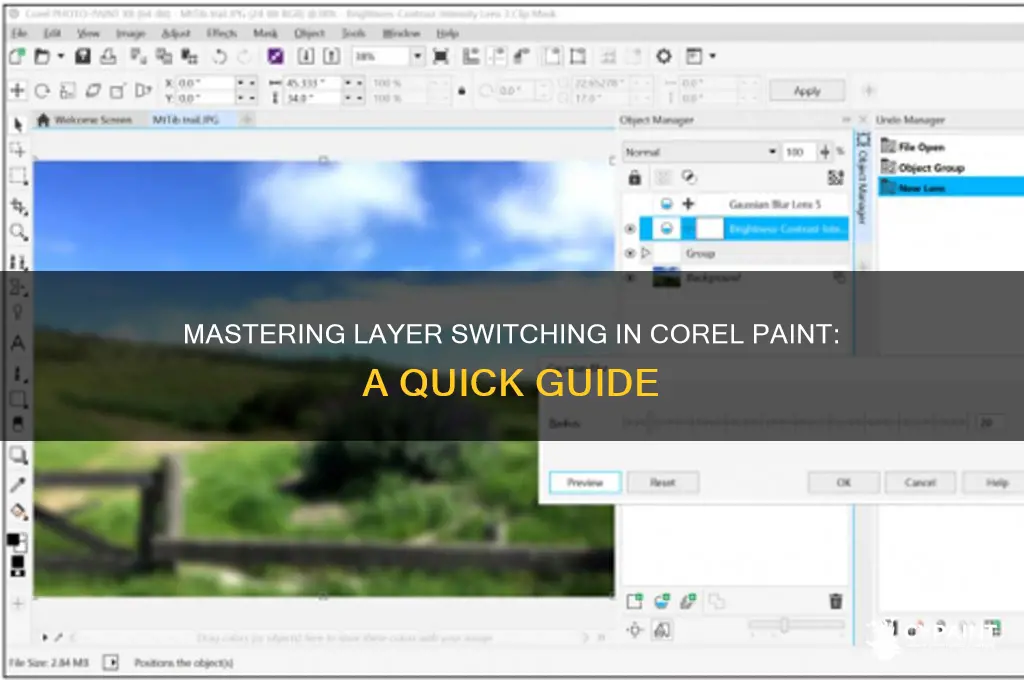1024x680 pixels.
Task: Select rotate mode in the property bar
Action: tap(42, 91)
